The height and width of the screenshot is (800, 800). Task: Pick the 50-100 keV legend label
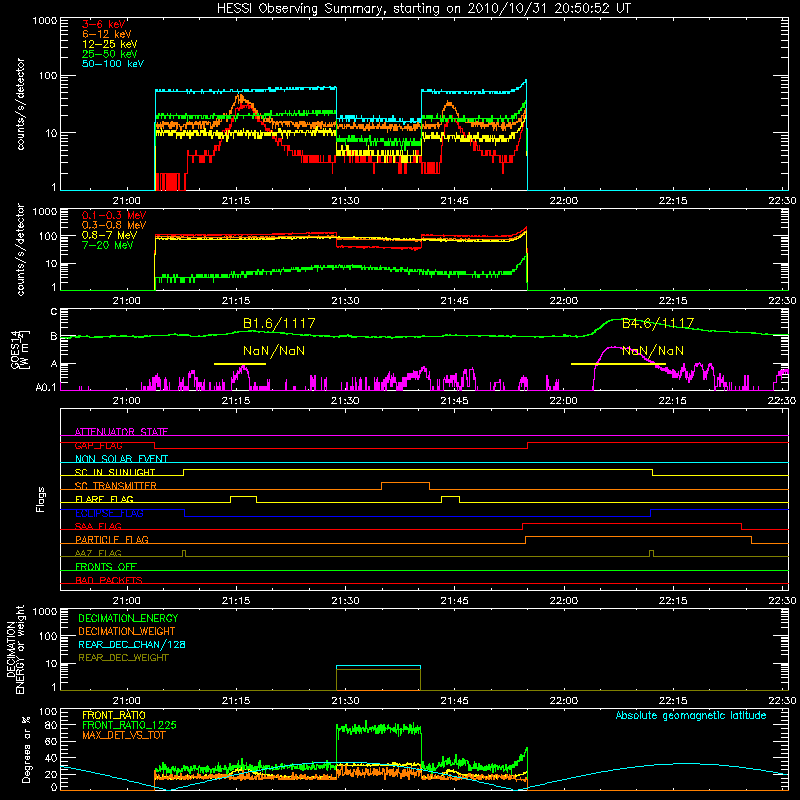[x=112, y=64]
